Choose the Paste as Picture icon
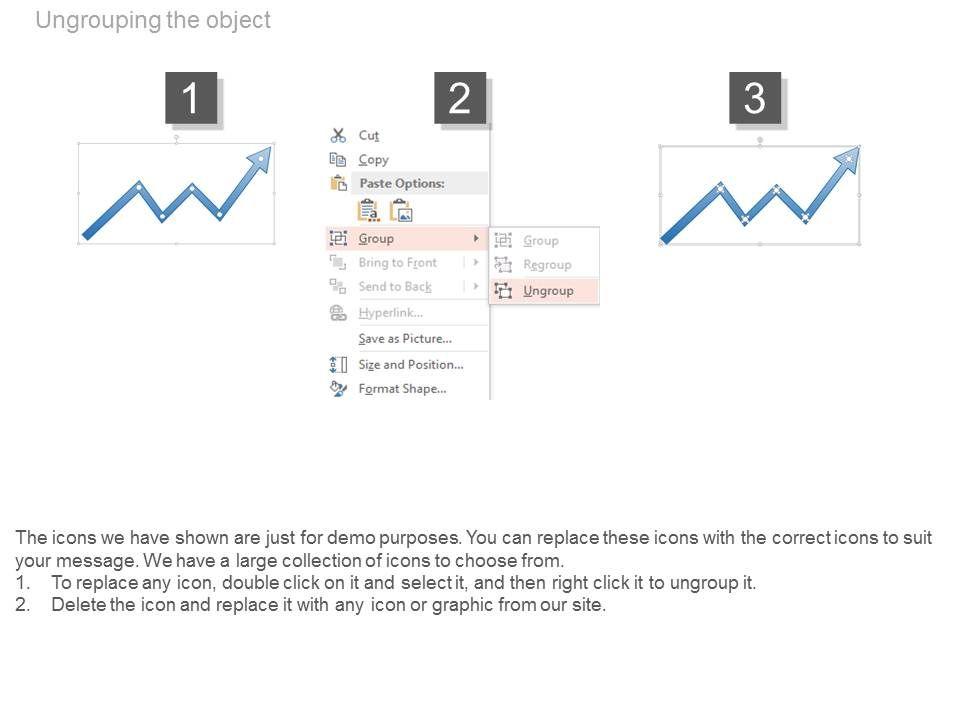Screen dimensions: 960x720 [401, 210]
